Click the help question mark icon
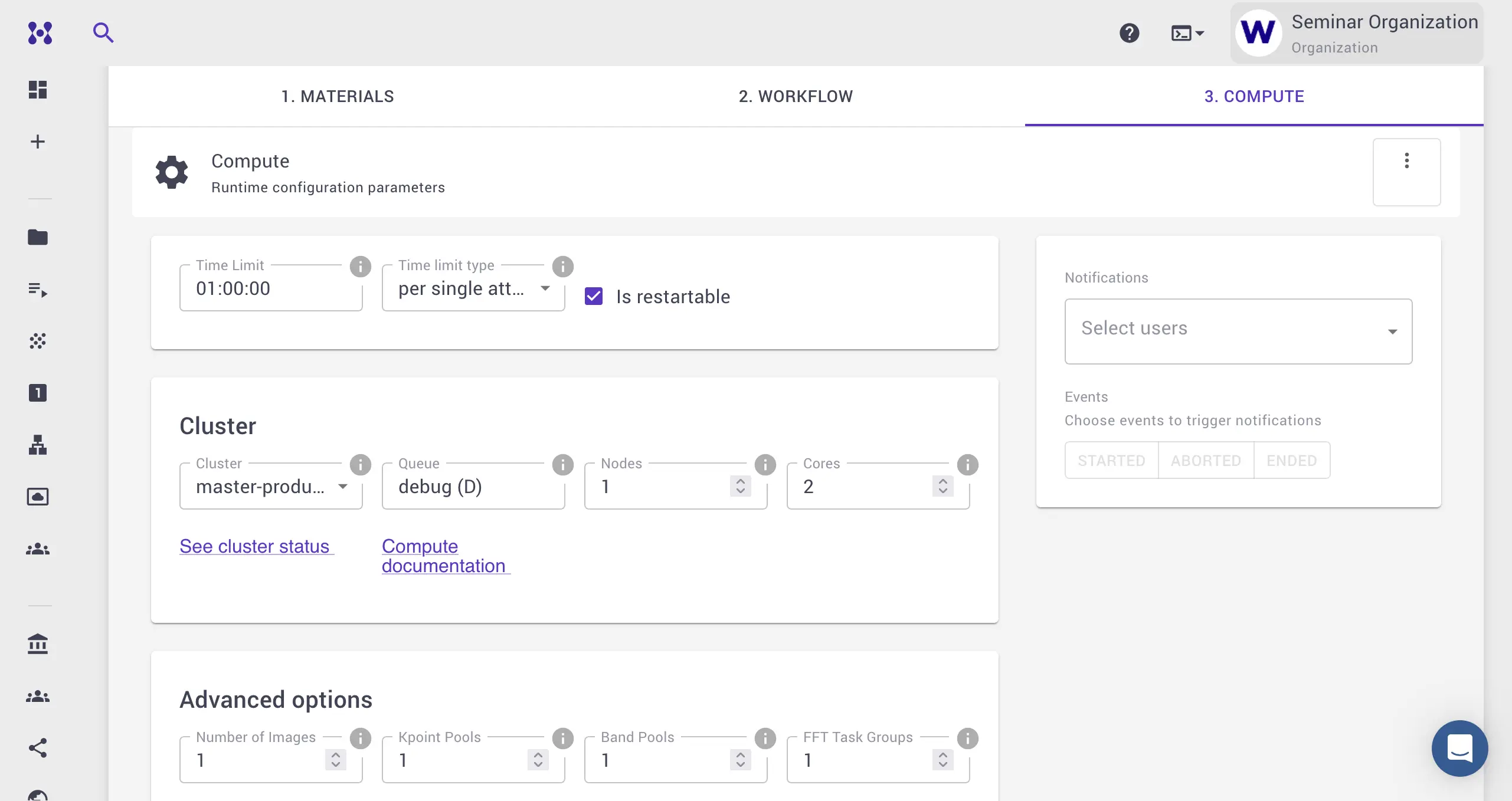 (x=1129, y=33)
